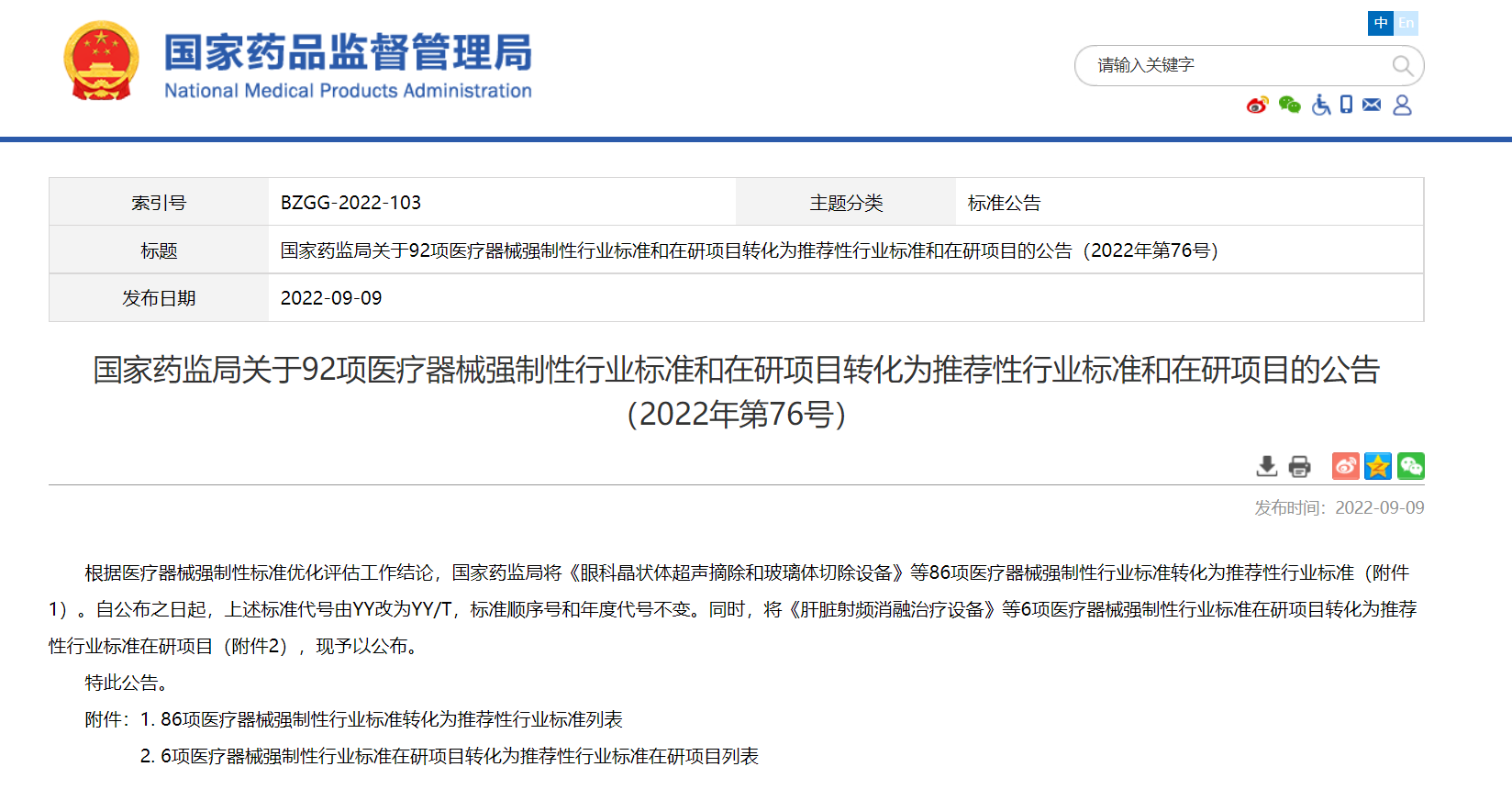
Task: Open the header Weibo icon
Action: 1257,106
